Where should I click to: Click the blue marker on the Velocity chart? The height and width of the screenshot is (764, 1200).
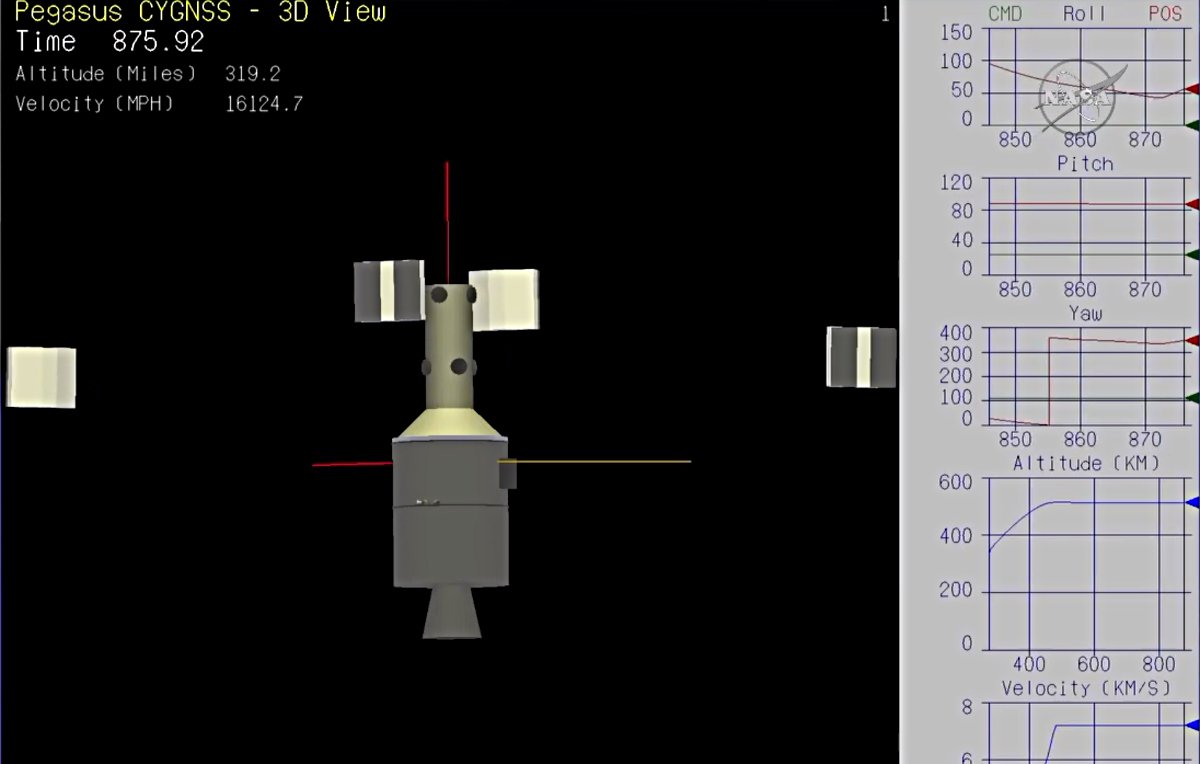click(1191, 725)
